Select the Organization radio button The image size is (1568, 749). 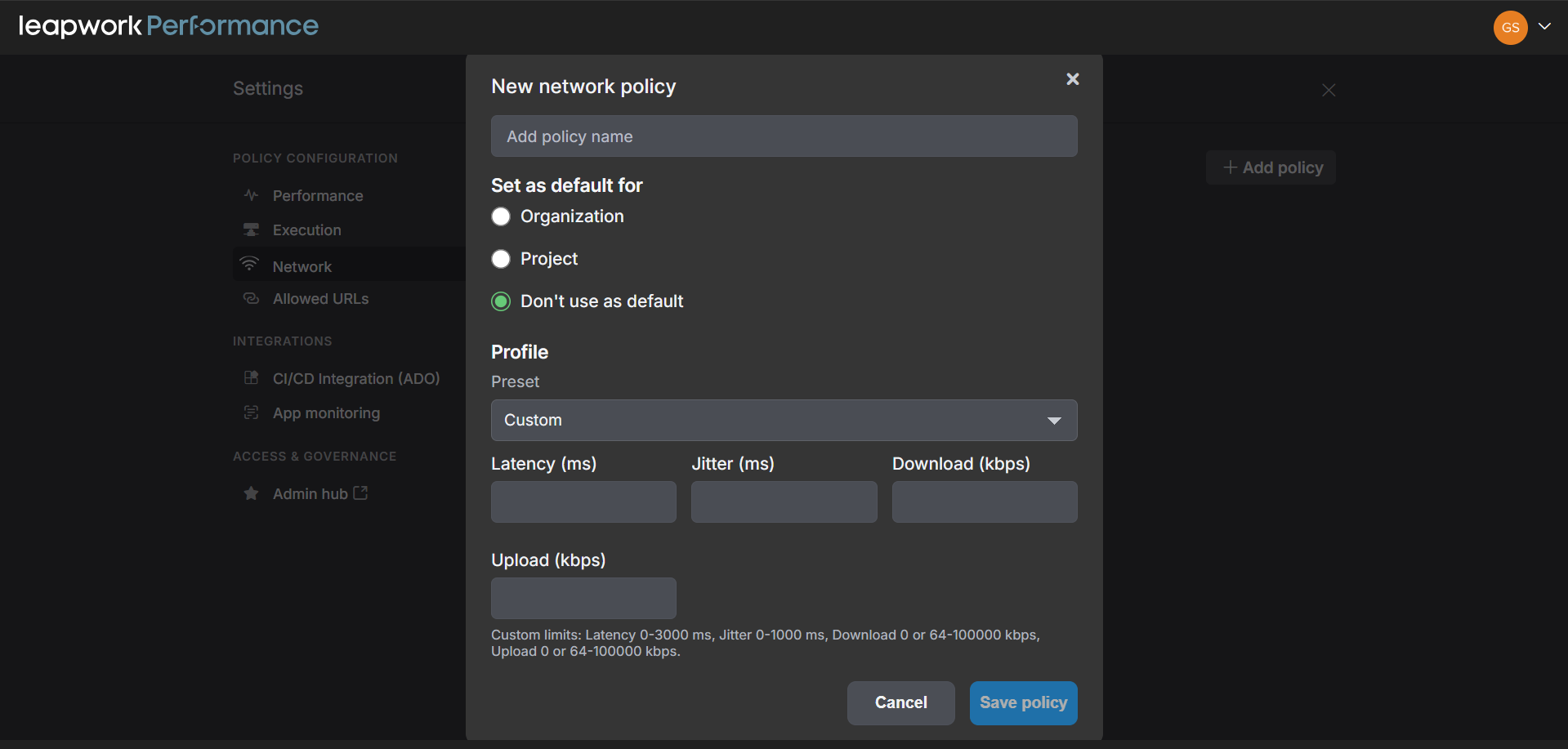(x=501, y=216)
